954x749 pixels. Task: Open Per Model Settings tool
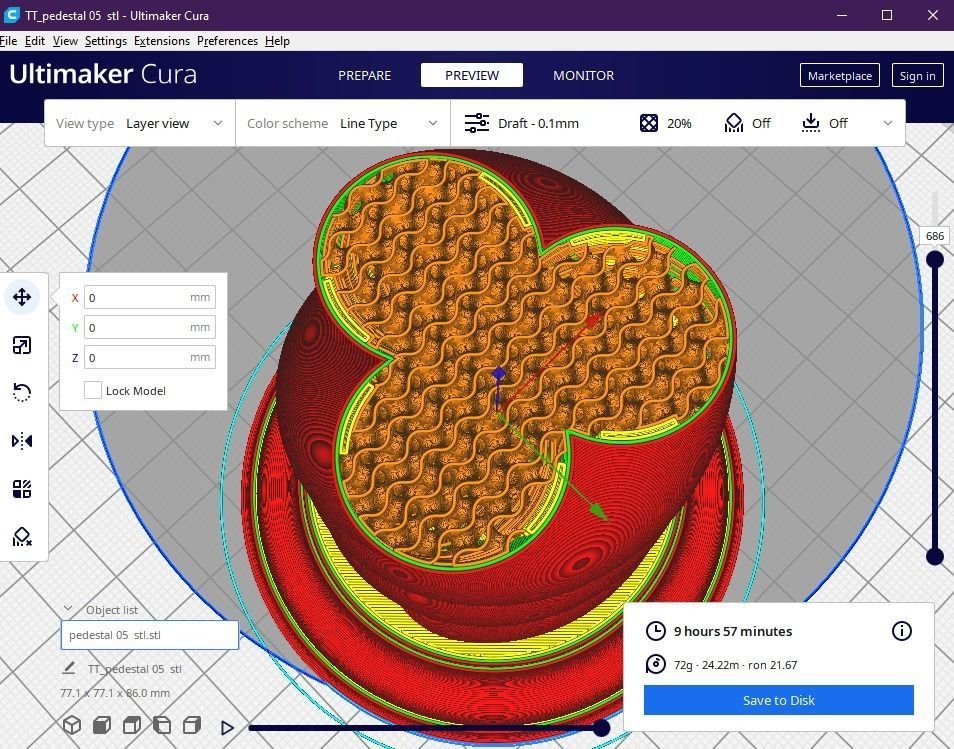(22, 489)
